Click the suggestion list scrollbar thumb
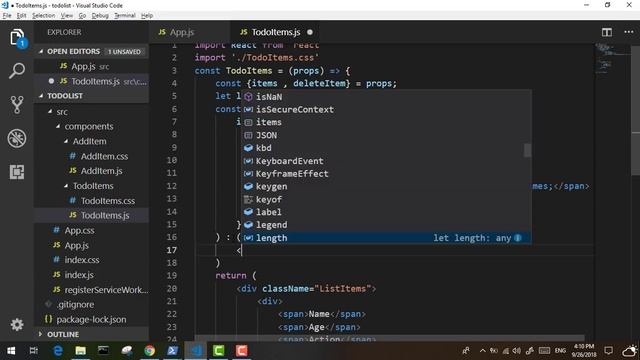The width and height of the screenshot is (640, 360). [x=527, y=150]
